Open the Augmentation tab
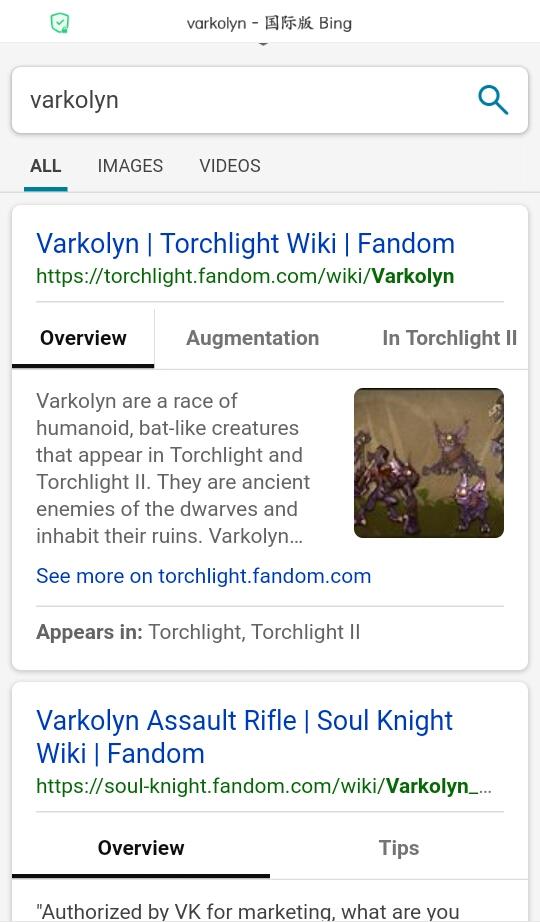Screen dimensions: 540x922 pos(252,338)
